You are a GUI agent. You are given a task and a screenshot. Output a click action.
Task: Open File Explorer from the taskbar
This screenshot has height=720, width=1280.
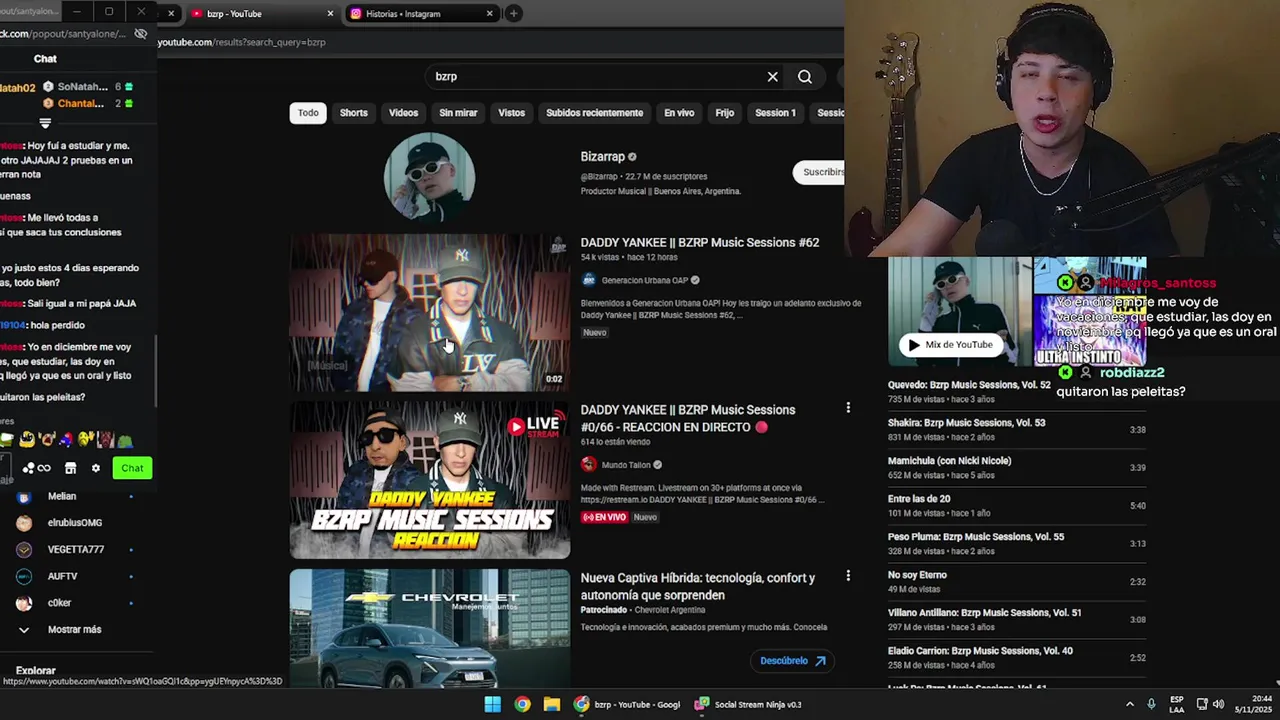[552, 704]
